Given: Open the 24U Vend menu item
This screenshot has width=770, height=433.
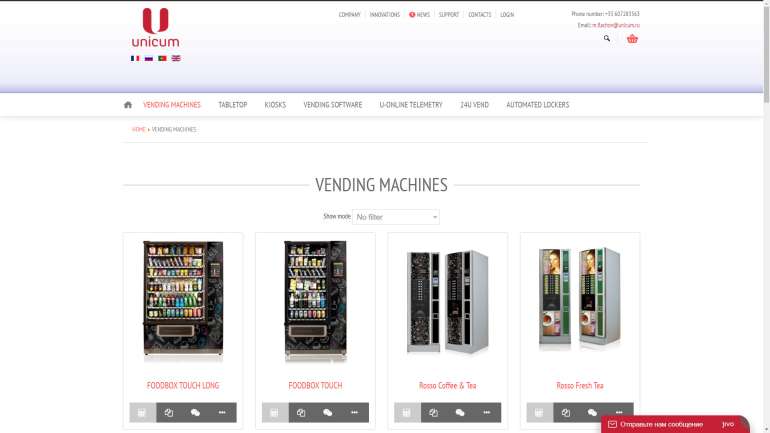Looking at the screenshot, I should tap(474, 105).
